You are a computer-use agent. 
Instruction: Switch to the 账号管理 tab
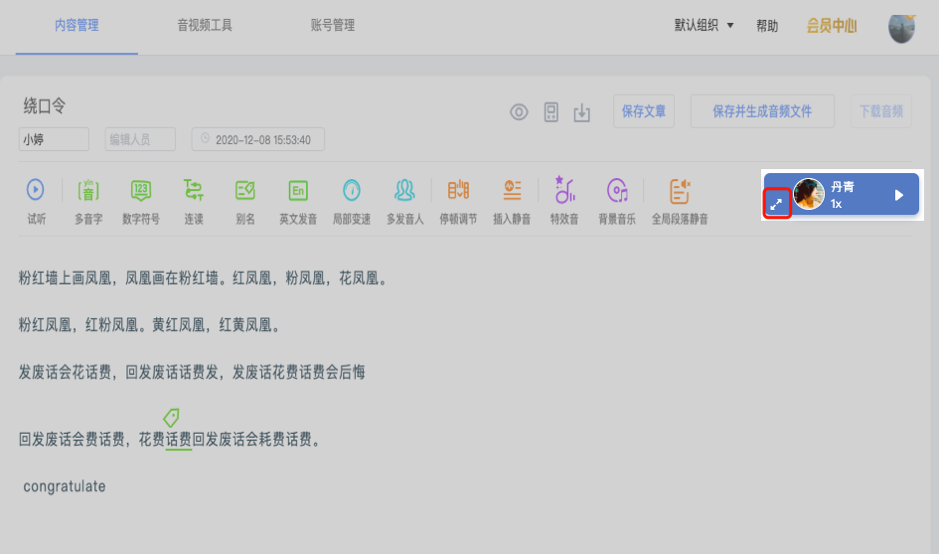click(332, 25)
